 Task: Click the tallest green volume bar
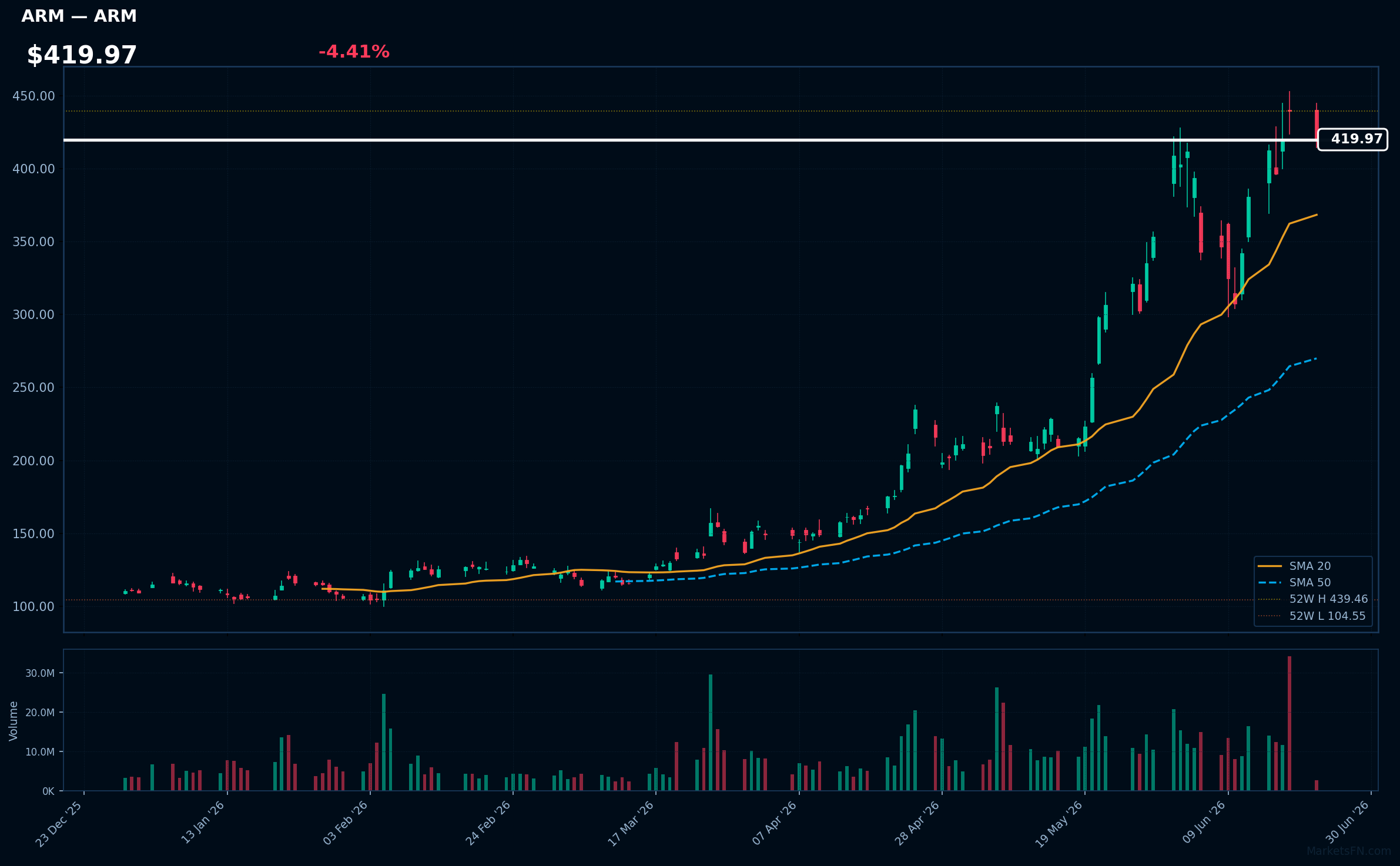coord(711,733)
